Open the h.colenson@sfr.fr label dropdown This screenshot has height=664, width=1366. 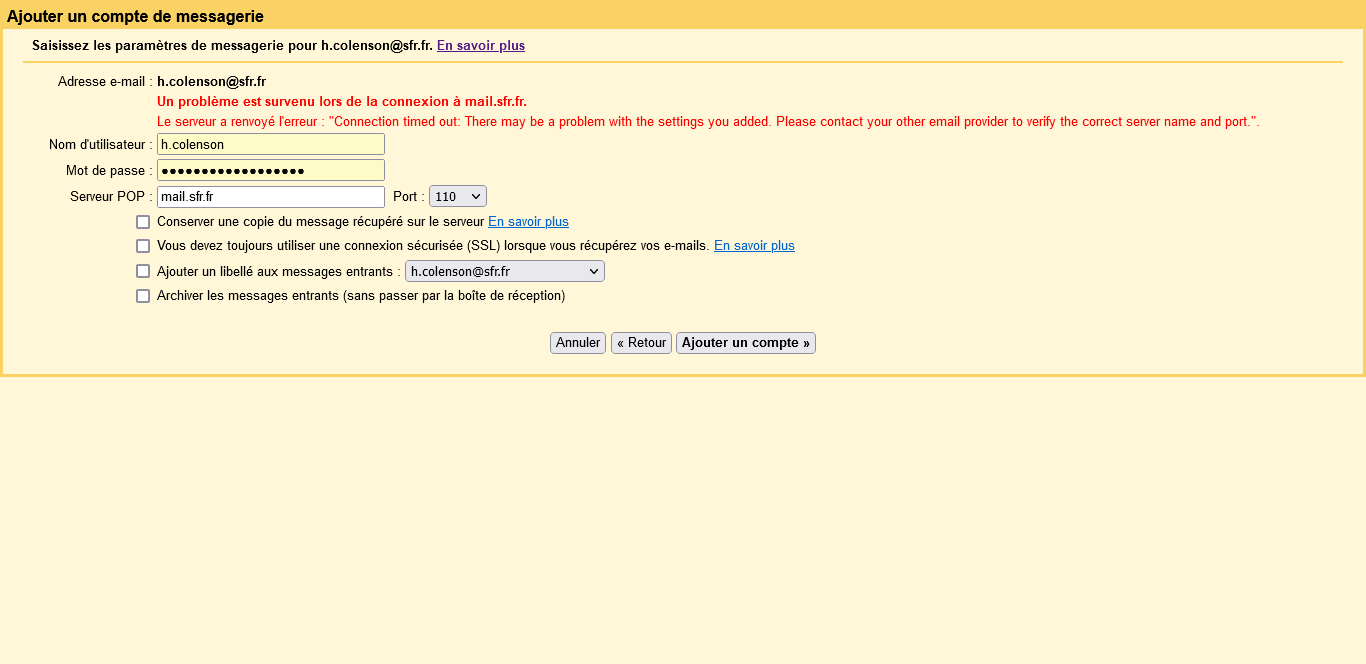pyautogui.click(x=505, y=271)
